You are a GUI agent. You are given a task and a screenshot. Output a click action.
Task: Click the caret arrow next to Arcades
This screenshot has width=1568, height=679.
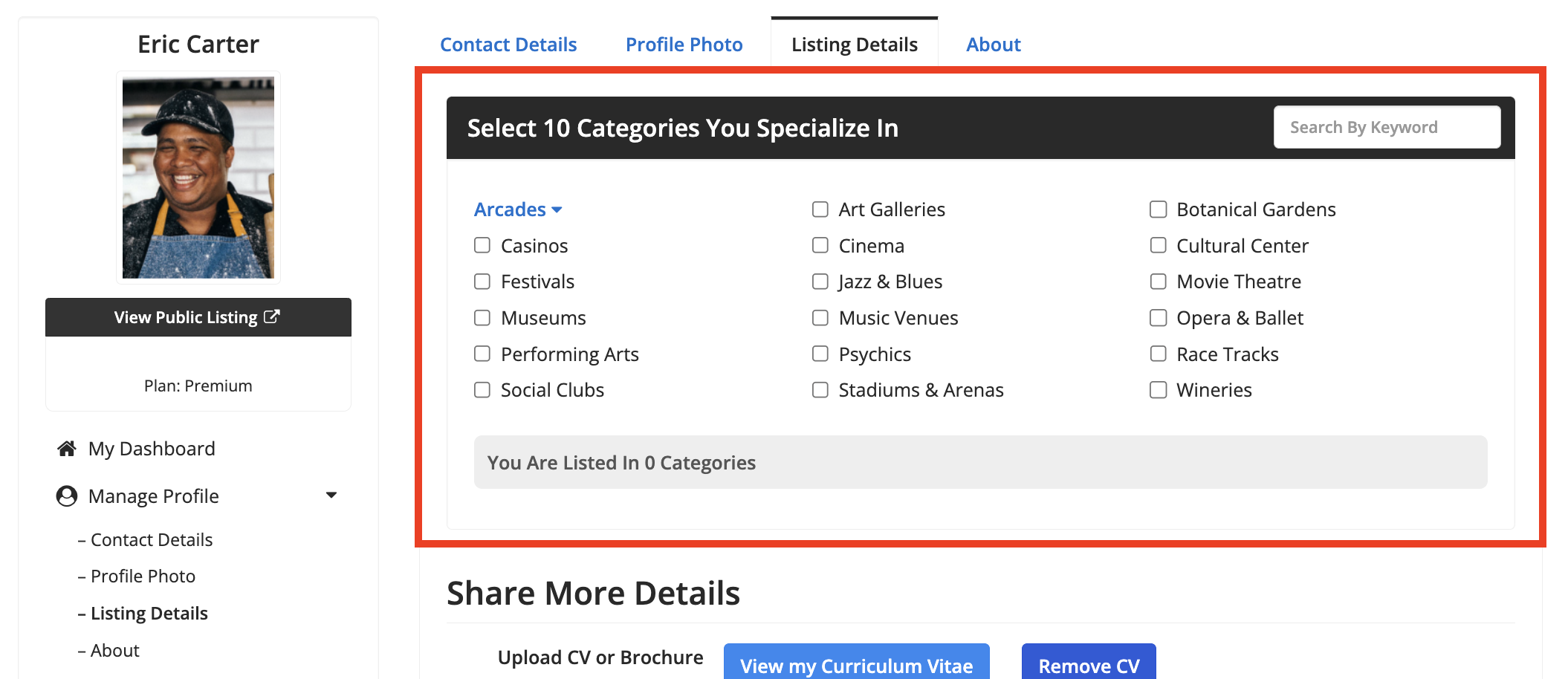tap(557, 210)
